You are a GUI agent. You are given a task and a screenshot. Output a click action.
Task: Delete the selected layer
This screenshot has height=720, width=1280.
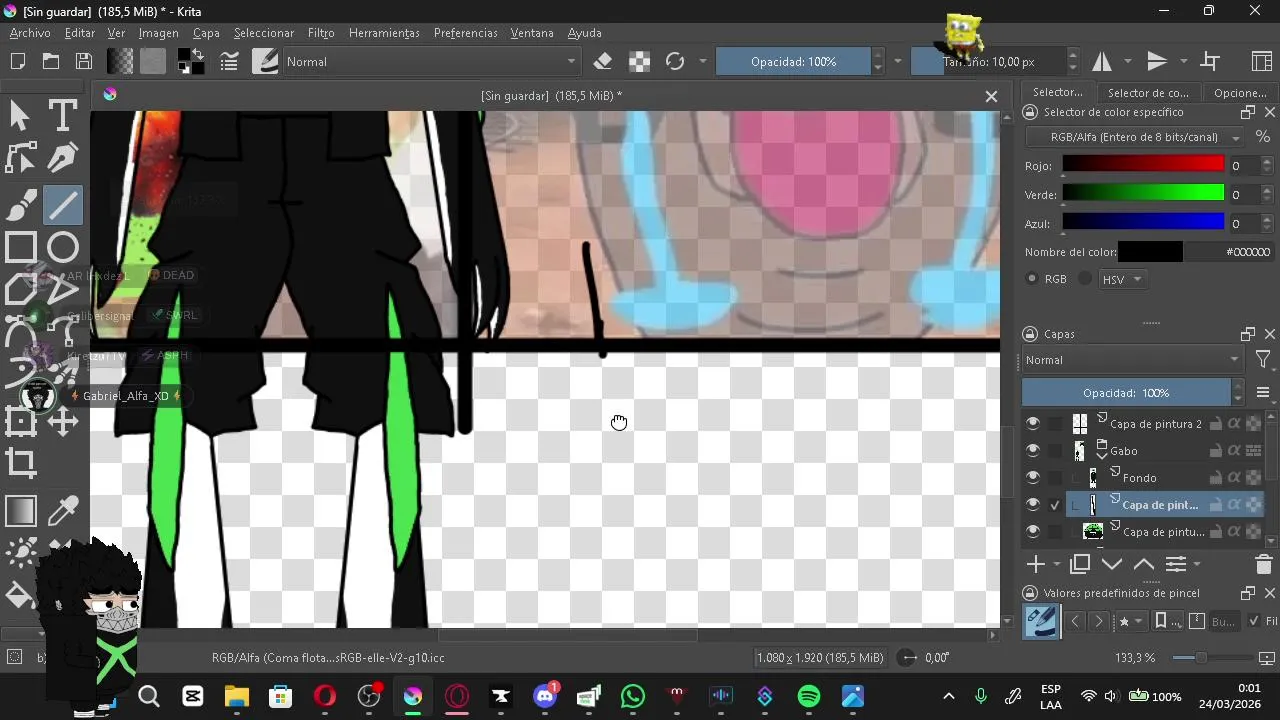[1263, 564]
